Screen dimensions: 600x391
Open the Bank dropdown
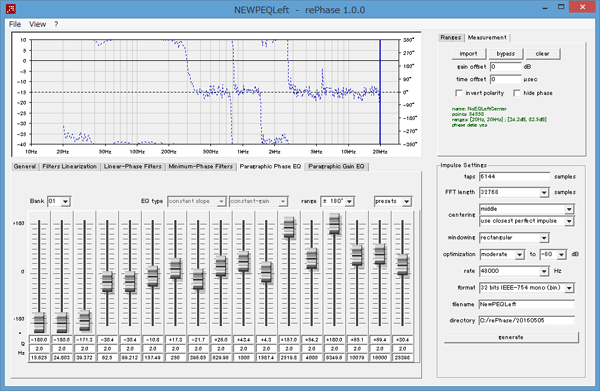(x=65, y=201)
